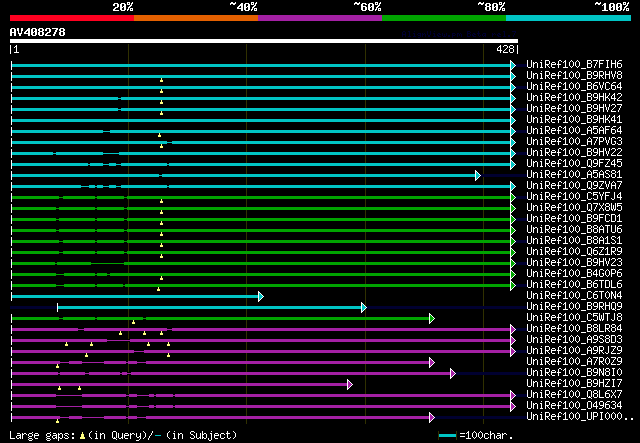Select the UniRef100_C5WTJ8 label
The width and height of the screenshot is (640, 443).
click(x=574, y=318)
